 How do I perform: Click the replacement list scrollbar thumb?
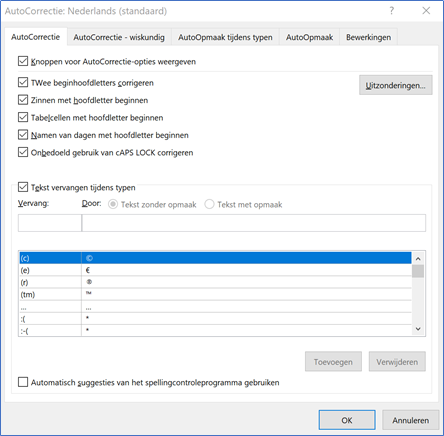(418, 271)
